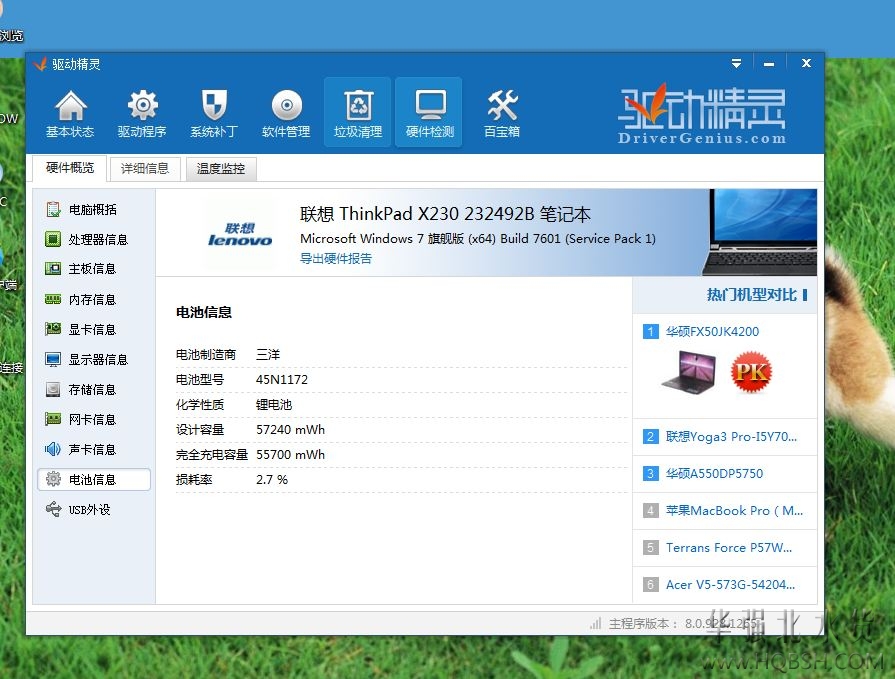Click the 热门机型对比 heading
Screen dimensions: 895x679
(x=751, y=295)
